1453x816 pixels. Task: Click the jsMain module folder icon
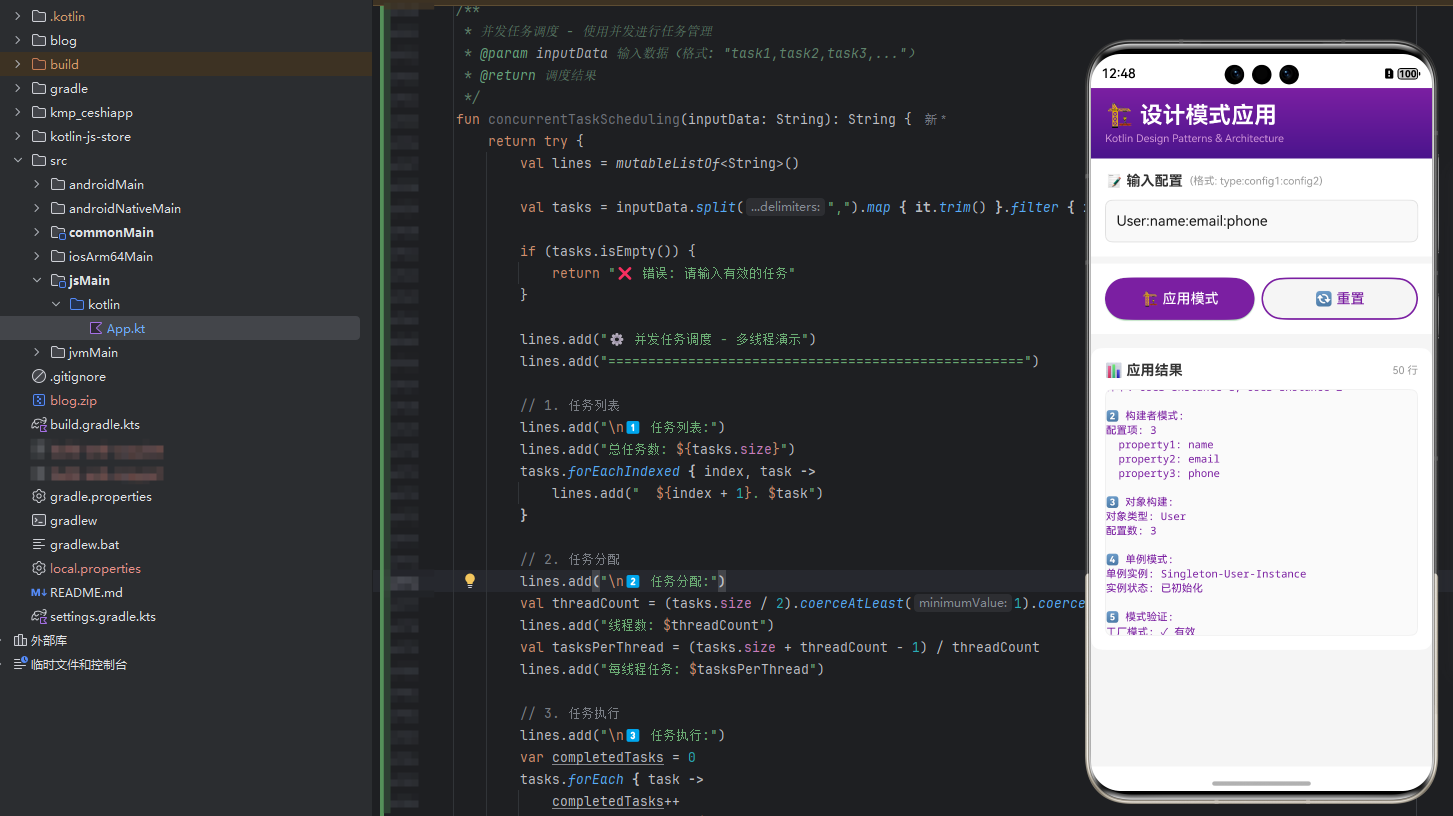(x=58, y=280)
